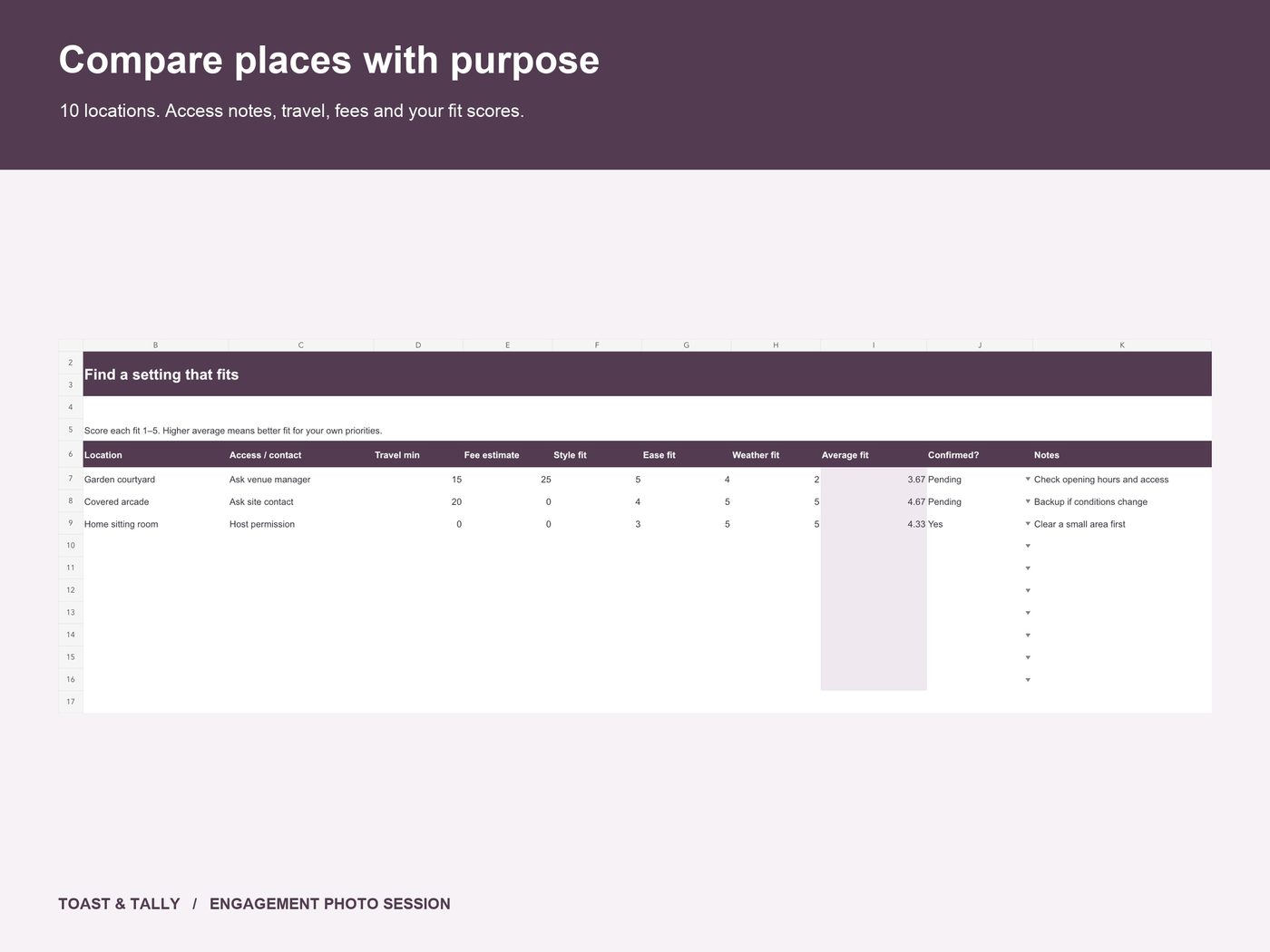Image resolution: width=1270 pixels, height=952 pixels.
Task: Select the "Ask site contact" cell
Action: [x=300, y=501]
